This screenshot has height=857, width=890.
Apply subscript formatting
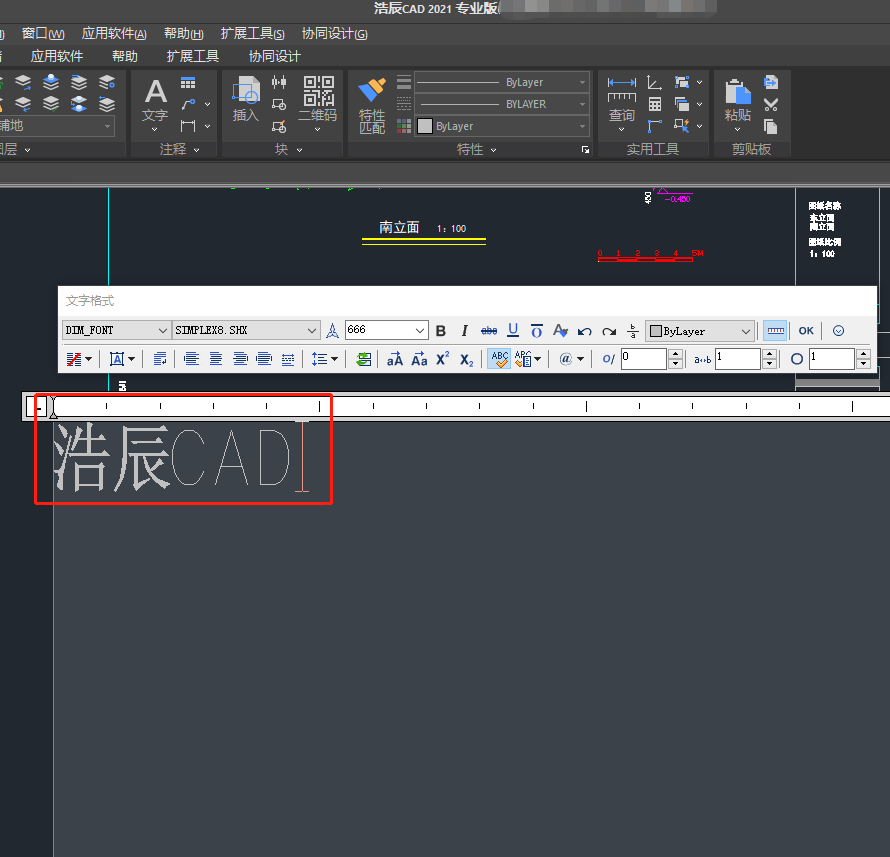(467, 360)
